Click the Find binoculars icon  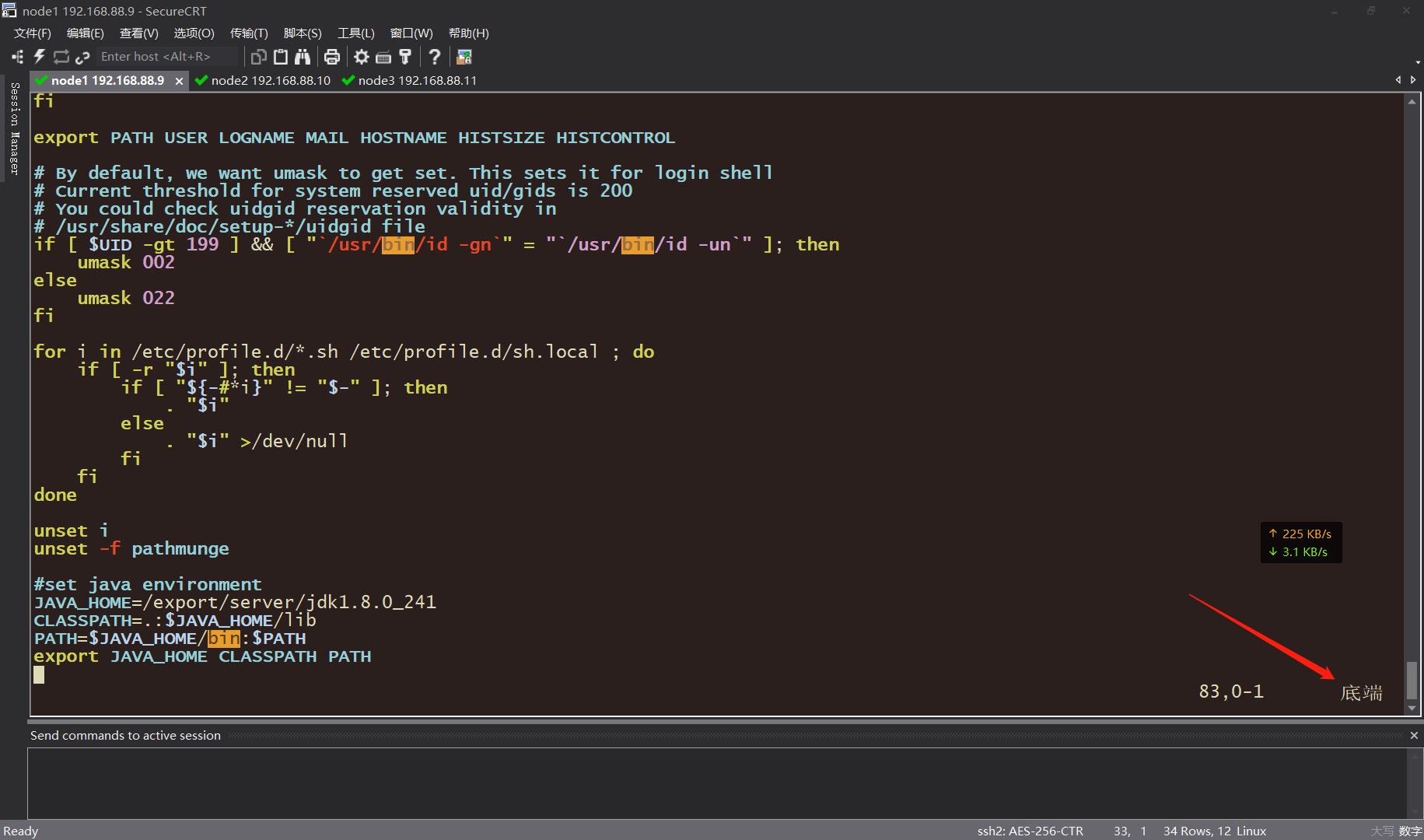pyautogui.click(x=303, y=57)
